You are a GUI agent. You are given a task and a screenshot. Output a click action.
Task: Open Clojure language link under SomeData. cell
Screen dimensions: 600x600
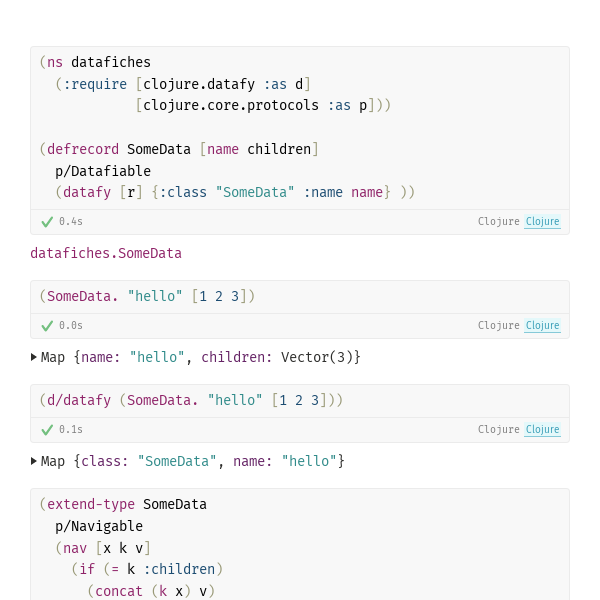coord(542,326)
